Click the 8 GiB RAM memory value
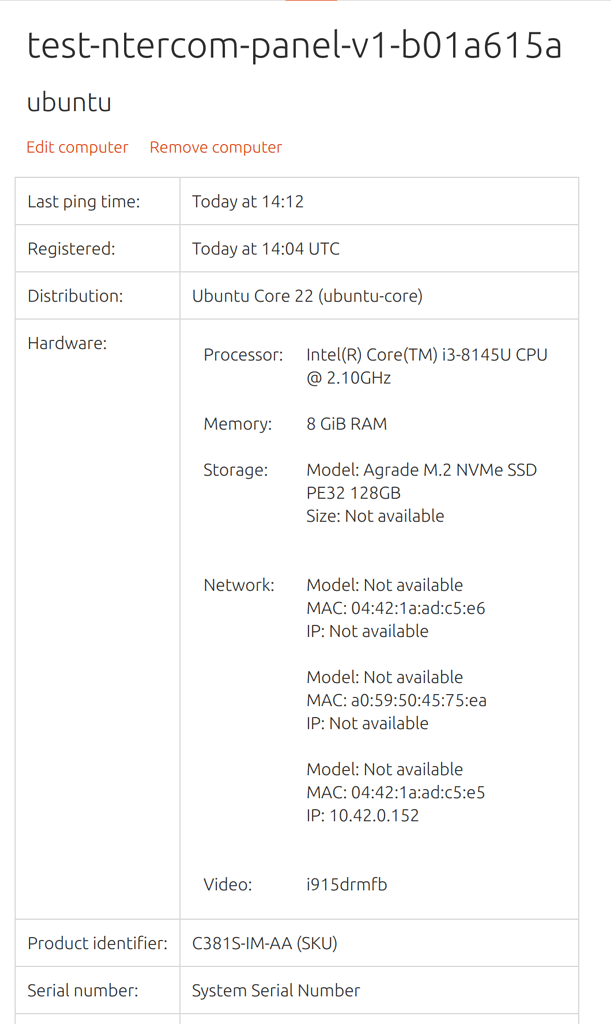Screen dimensions: 611x1024 click(x=346, y=424)
